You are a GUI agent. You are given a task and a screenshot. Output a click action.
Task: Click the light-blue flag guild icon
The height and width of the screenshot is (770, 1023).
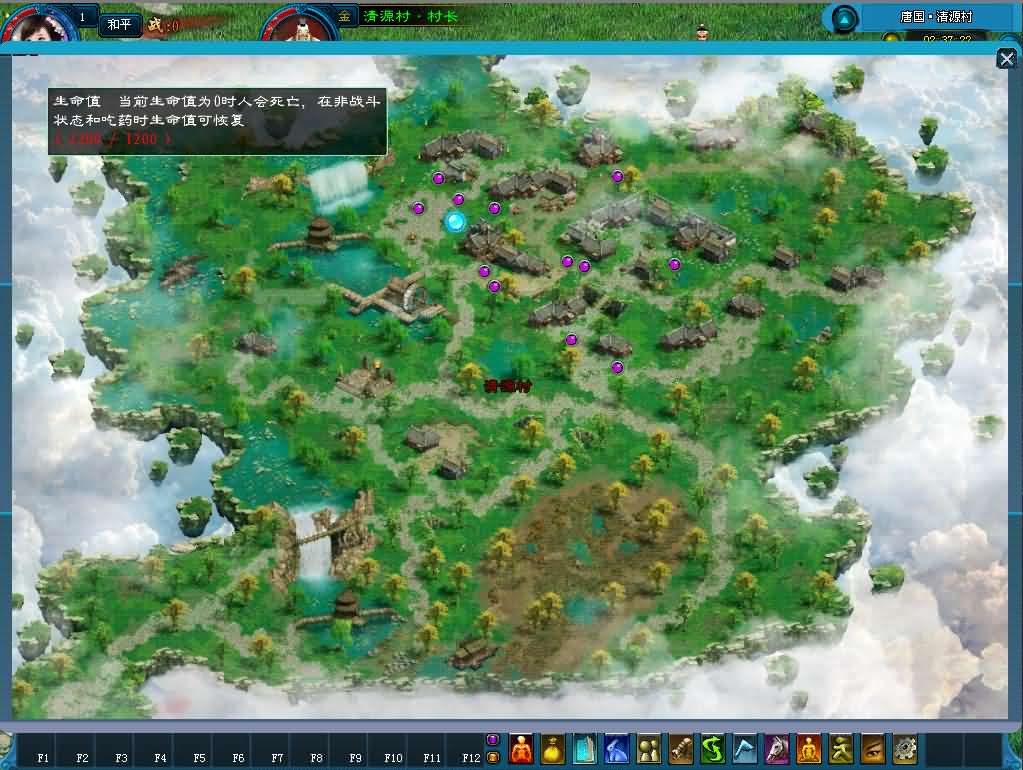(x=744, y=748)
